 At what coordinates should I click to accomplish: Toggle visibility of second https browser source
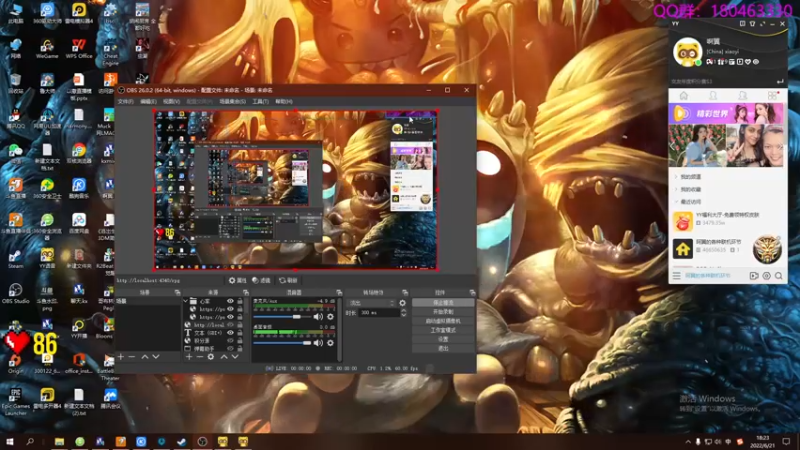pos(230,317)
